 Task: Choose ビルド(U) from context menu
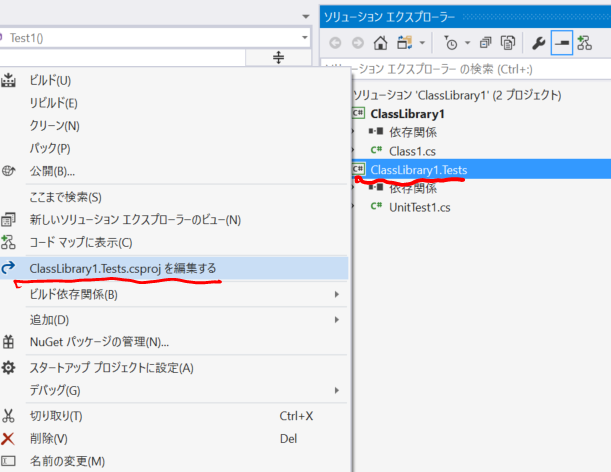(x=50, y=80)
